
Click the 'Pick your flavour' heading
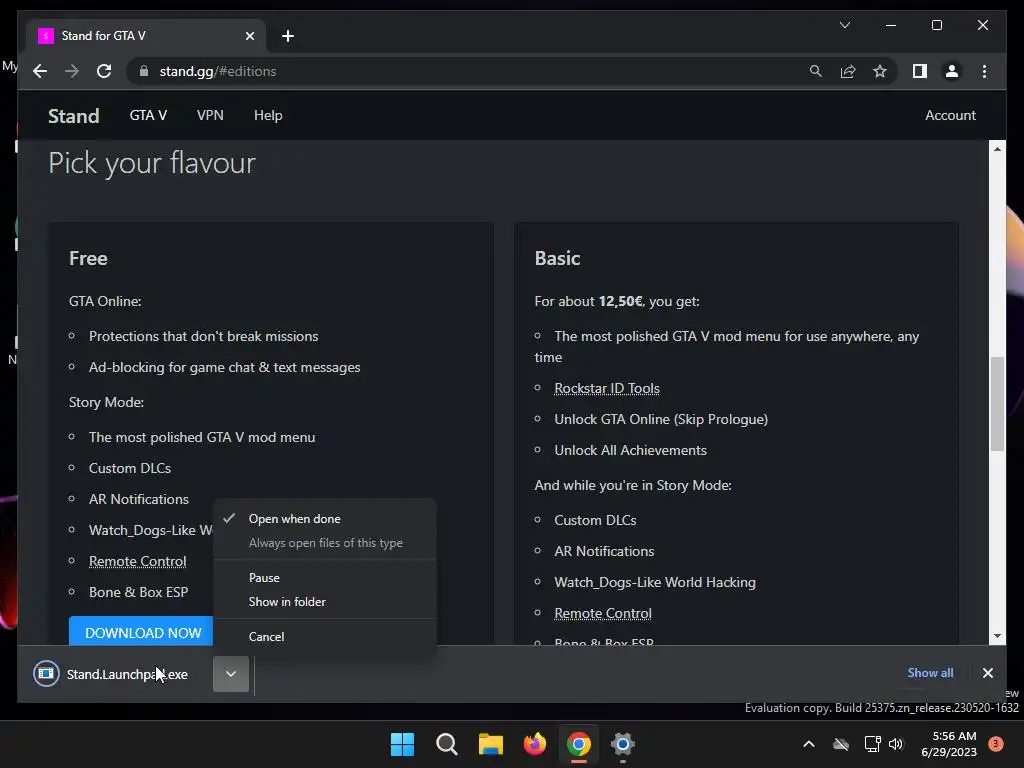152,163
